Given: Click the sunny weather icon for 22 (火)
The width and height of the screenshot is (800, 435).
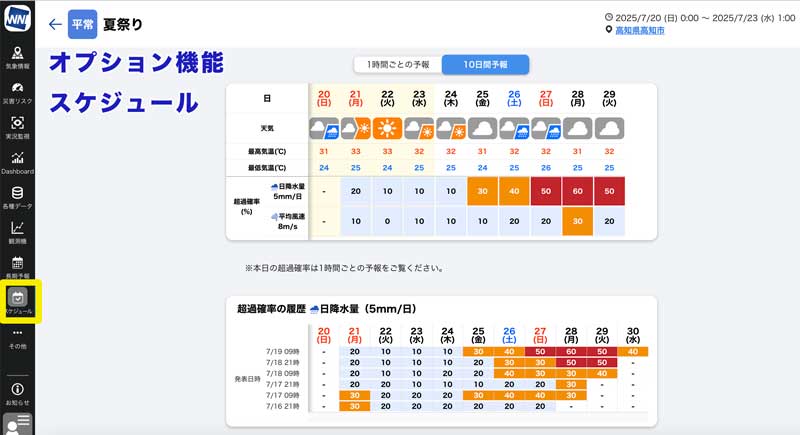Looking at the screenshot, I should click(387, 128).
